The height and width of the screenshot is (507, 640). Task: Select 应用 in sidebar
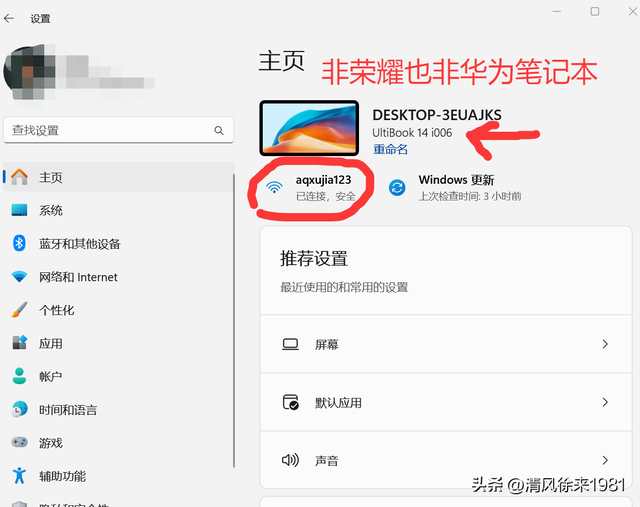coord(118,343)
